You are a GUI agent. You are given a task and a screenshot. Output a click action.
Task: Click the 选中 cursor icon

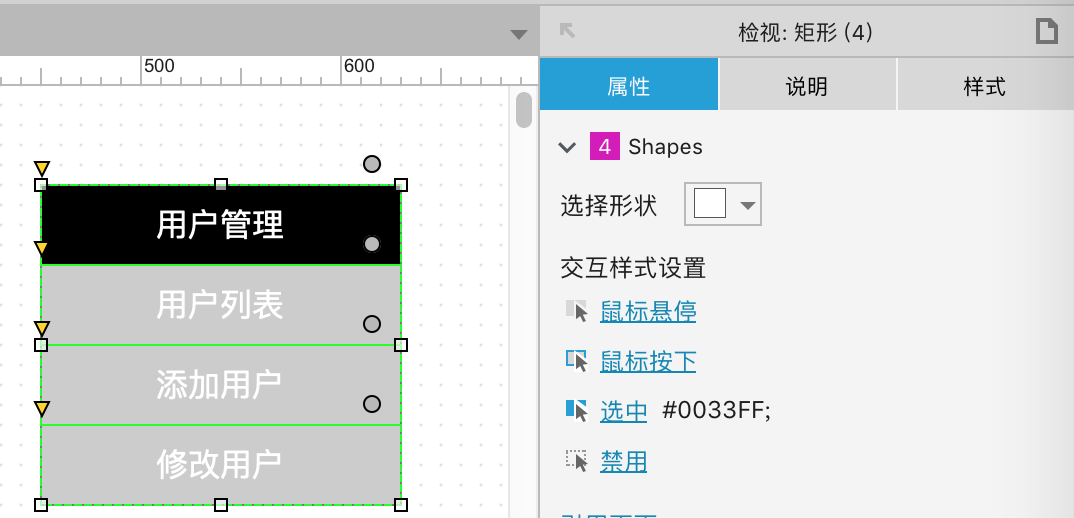click(577, 410)
